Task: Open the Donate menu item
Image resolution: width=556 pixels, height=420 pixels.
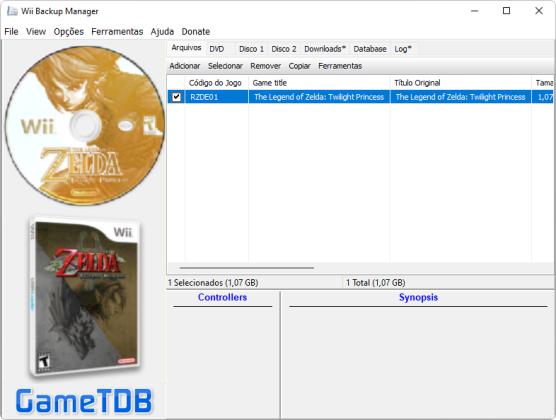Action: pyautogui.click(x=196, y=32)
